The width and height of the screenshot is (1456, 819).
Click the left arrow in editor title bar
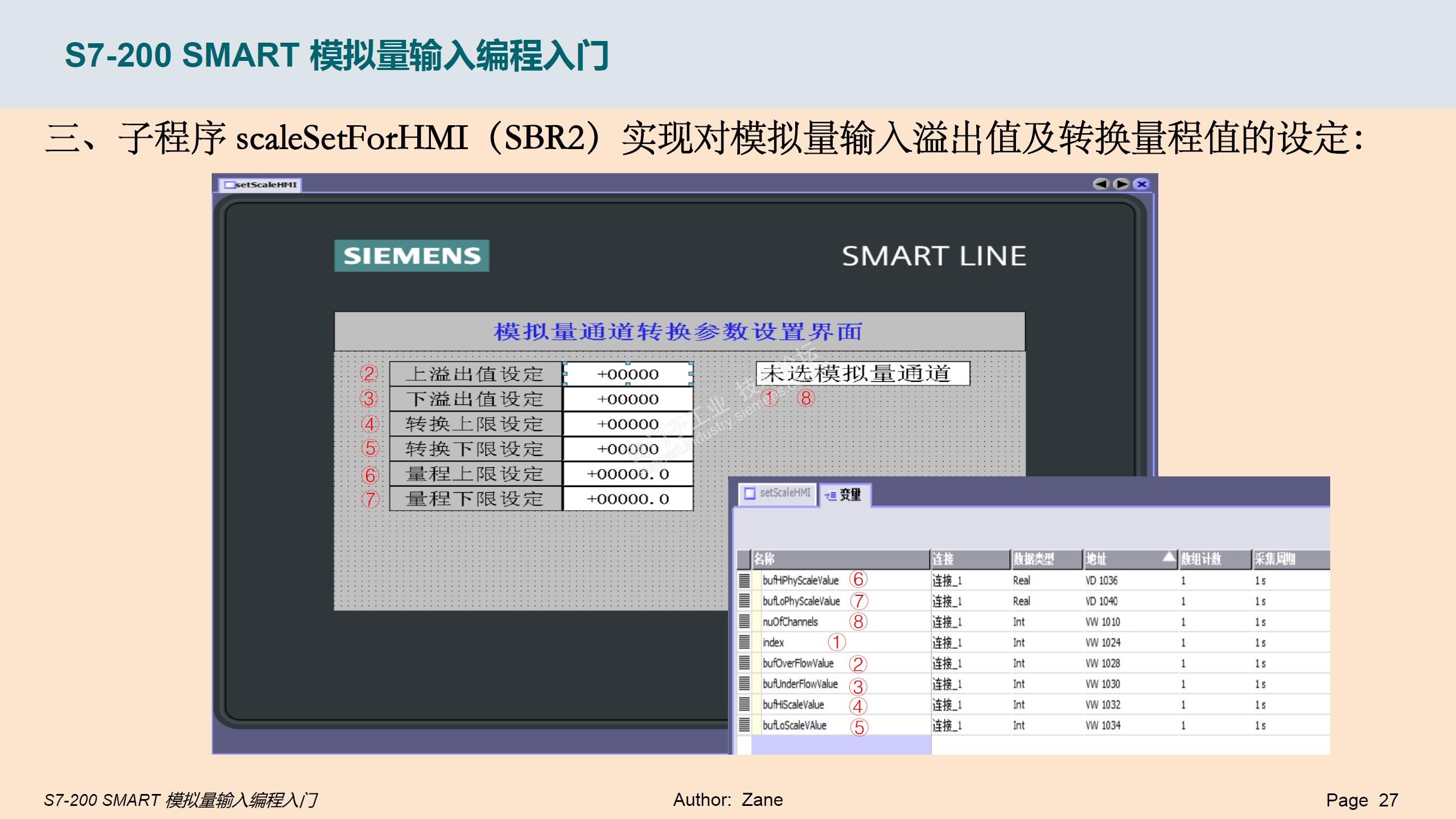pos(1101,184)
